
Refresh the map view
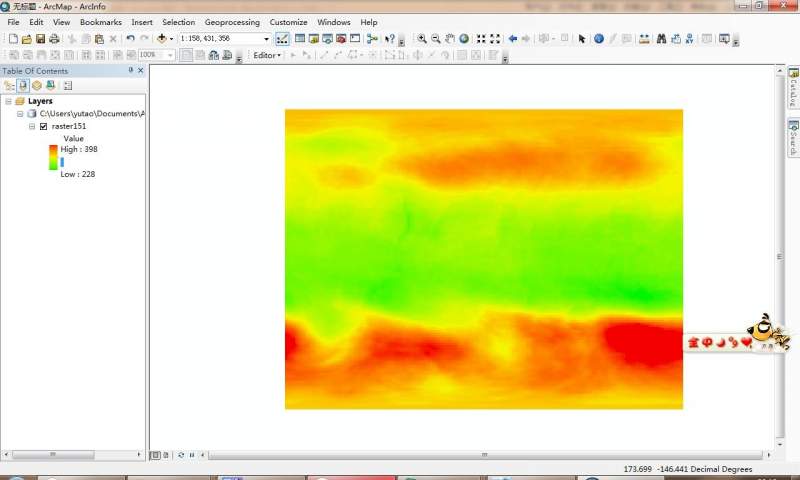181,454
